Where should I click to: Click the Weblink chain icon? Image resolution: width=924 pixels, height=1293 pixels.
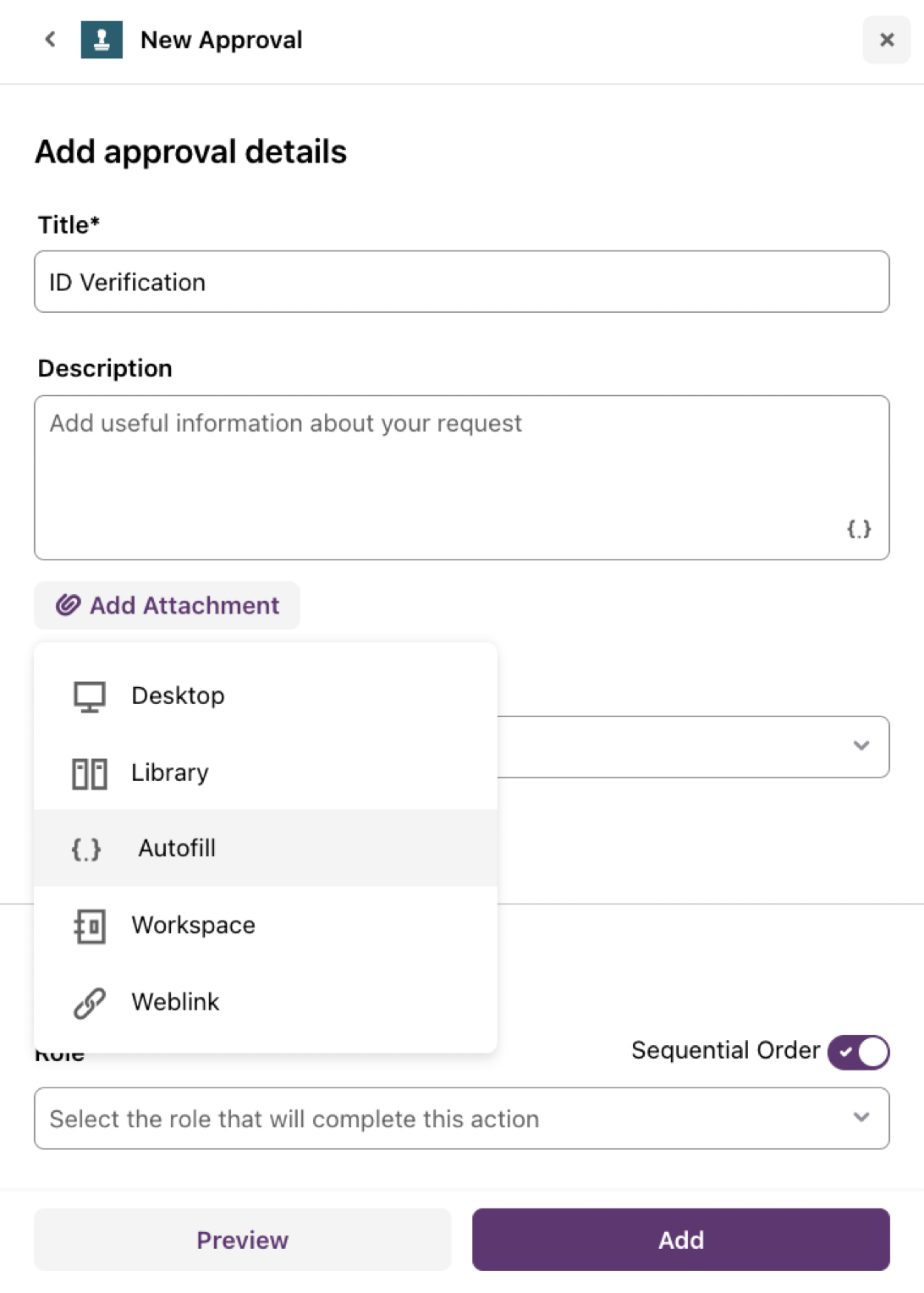pos(89,1003)
